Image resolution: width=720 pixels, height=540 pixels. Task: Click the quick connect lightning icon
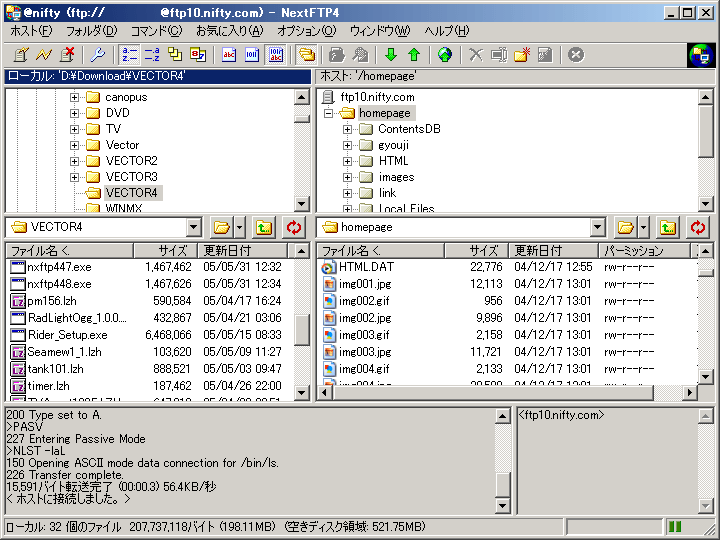pyautogui.click(x=44, y=55)
